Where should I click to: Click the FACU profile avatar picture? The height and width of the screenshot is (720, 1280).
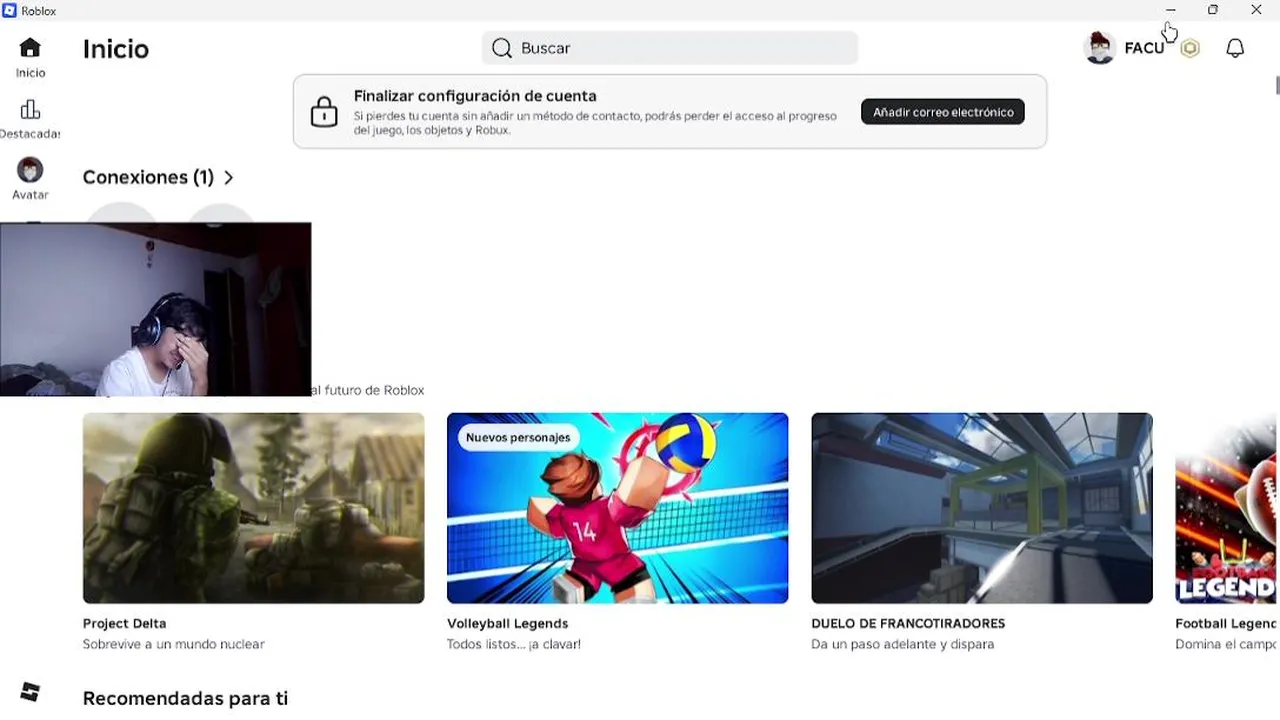[x=1100, y=48]
